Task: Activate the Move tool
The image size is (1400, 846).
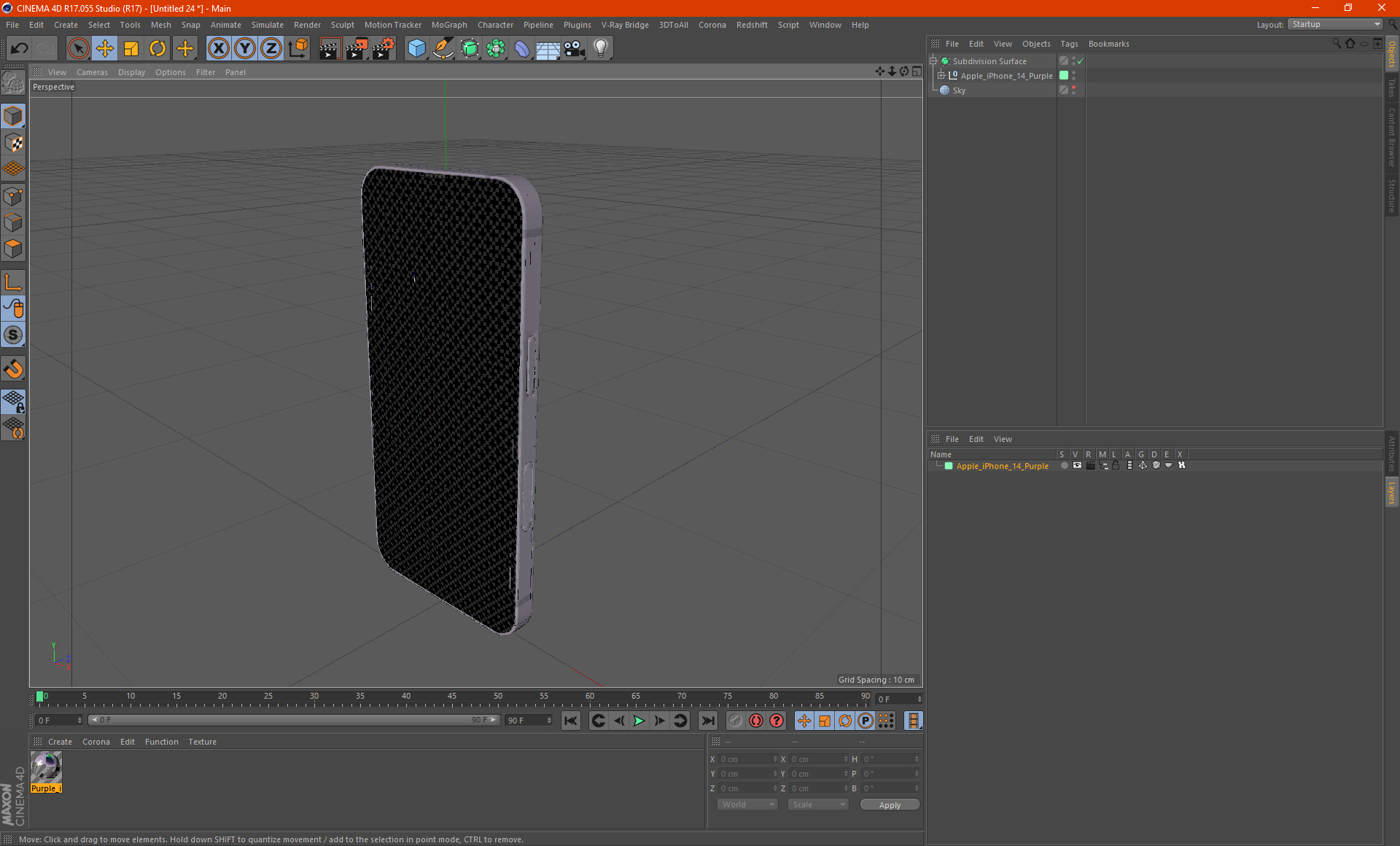Action: point(105,49)
